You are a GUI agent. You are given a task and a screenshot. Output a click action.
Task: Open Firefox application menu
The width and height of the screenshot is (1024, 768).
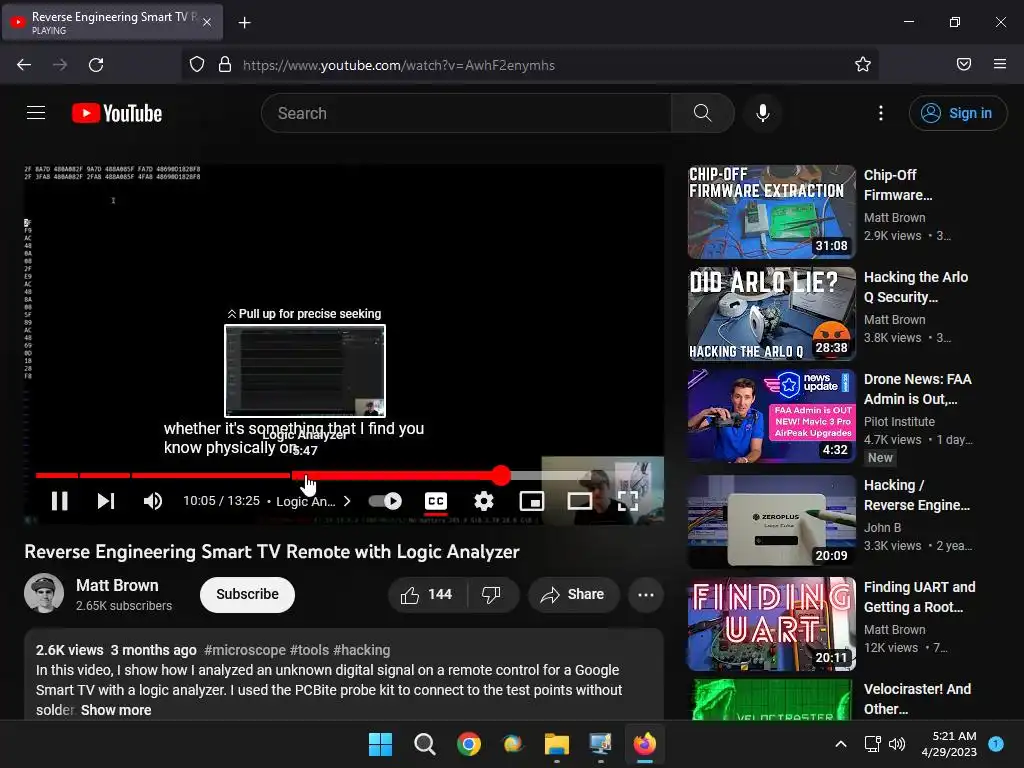point(999,64)
